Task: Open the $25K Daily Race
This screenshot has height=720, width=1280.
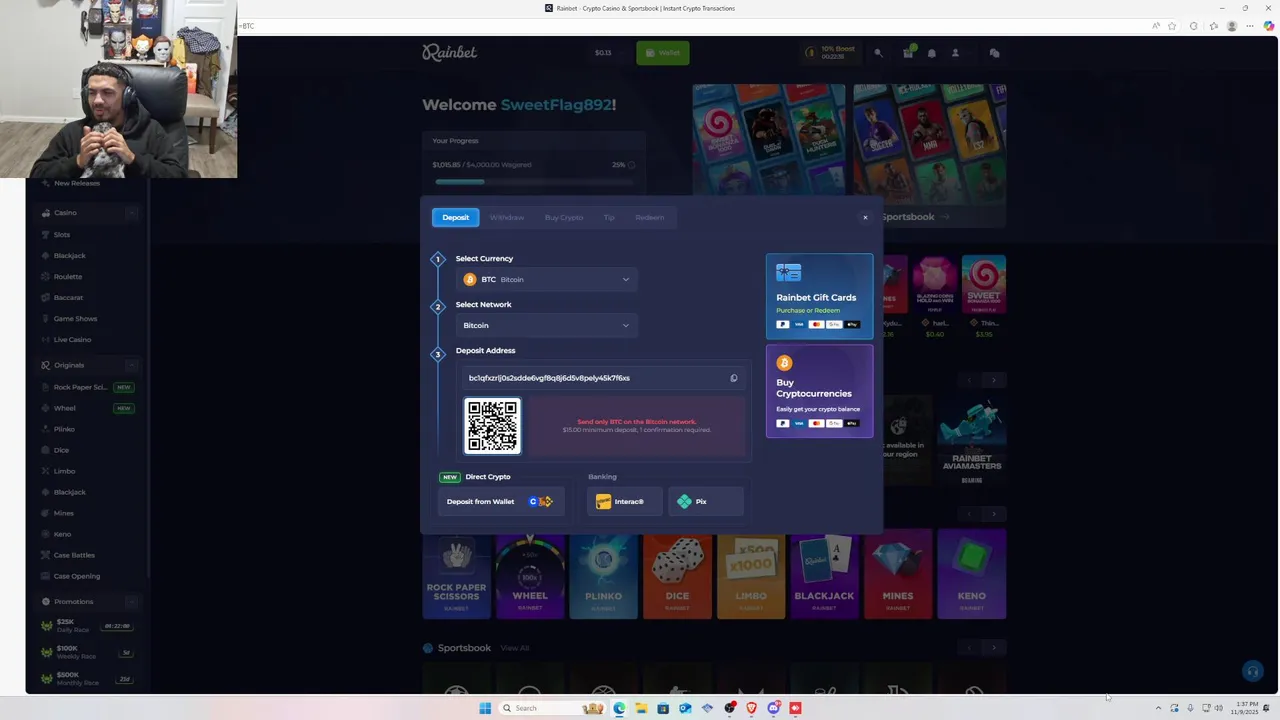Action: click(87, 625)
